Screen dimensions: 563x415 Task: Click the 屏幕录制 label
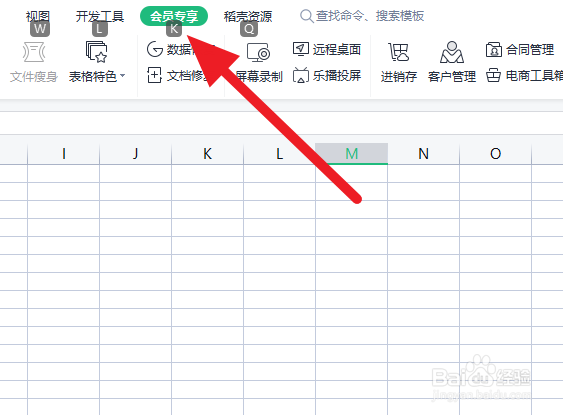coord(259,76)
